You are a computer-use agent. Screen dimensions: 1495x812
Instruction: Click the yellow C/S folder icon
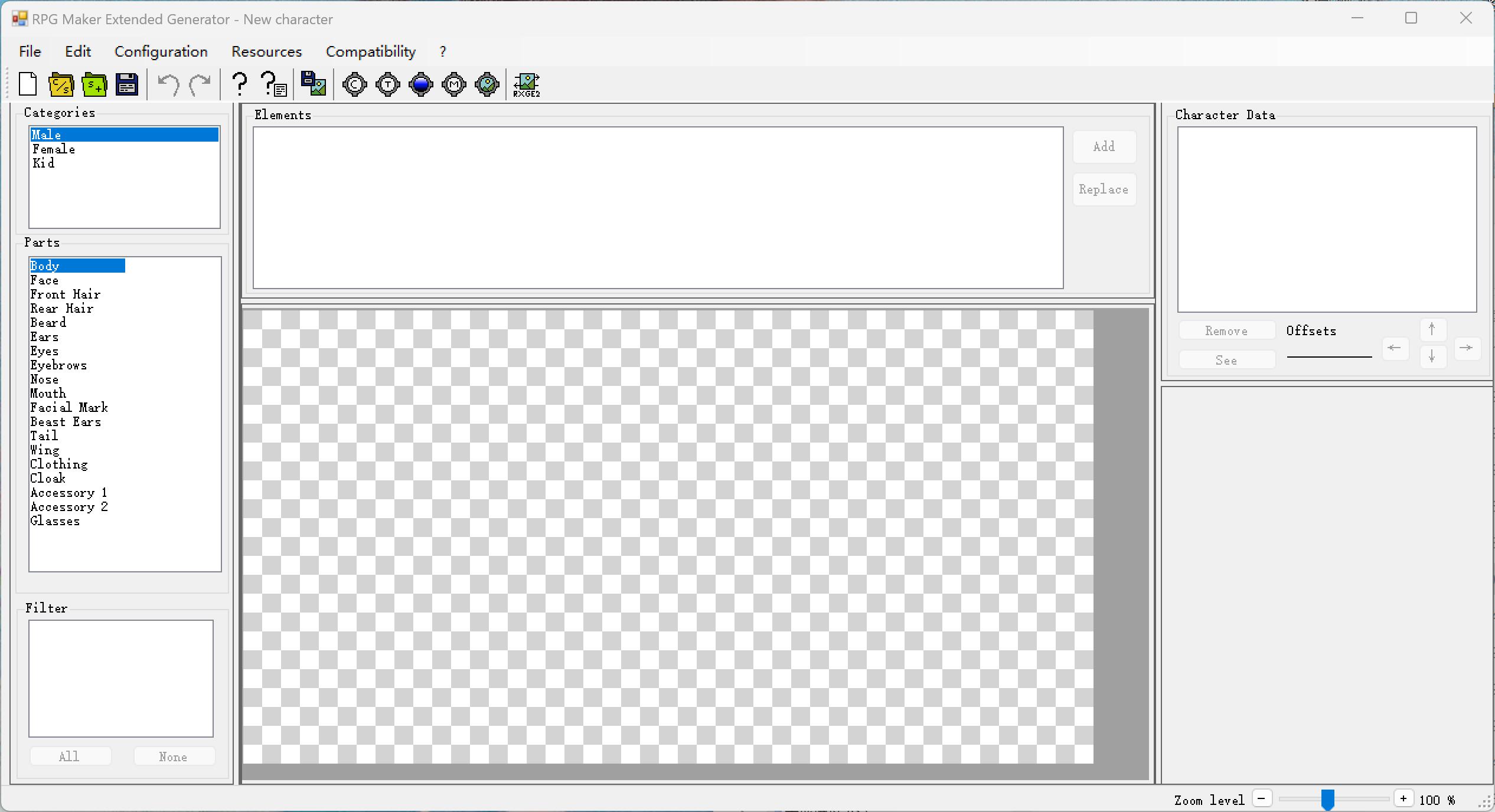point(61,84)
